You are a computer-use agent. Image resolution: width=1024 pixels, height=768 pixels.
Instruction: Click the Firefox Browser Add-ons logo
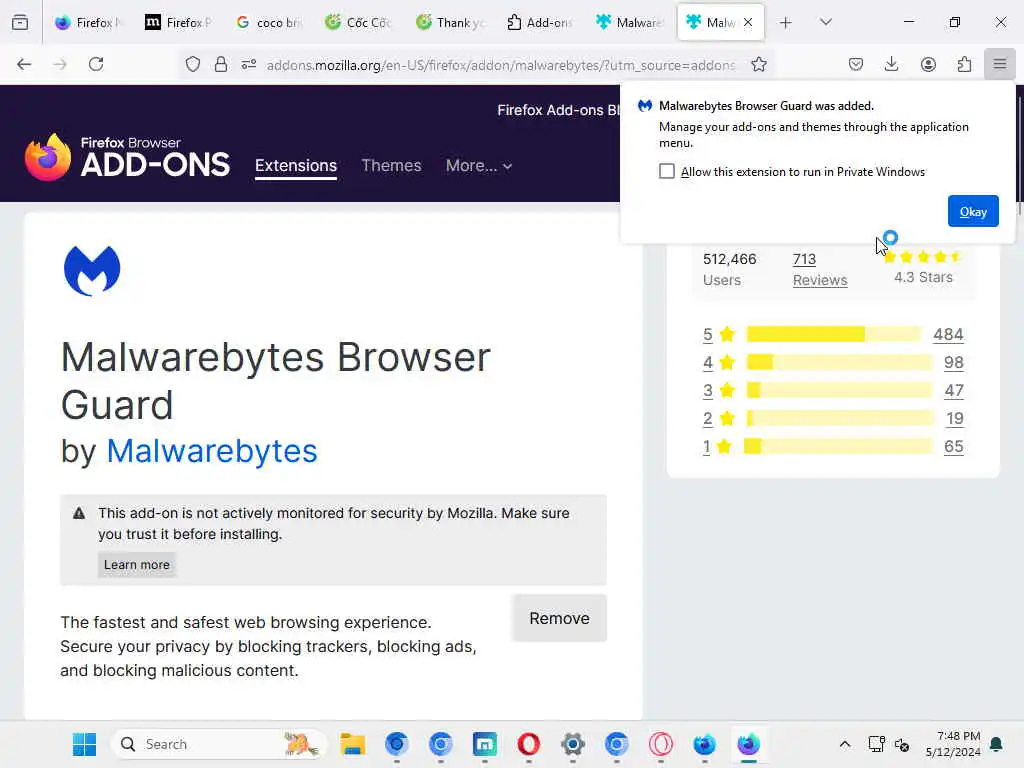tap(127, 157)
